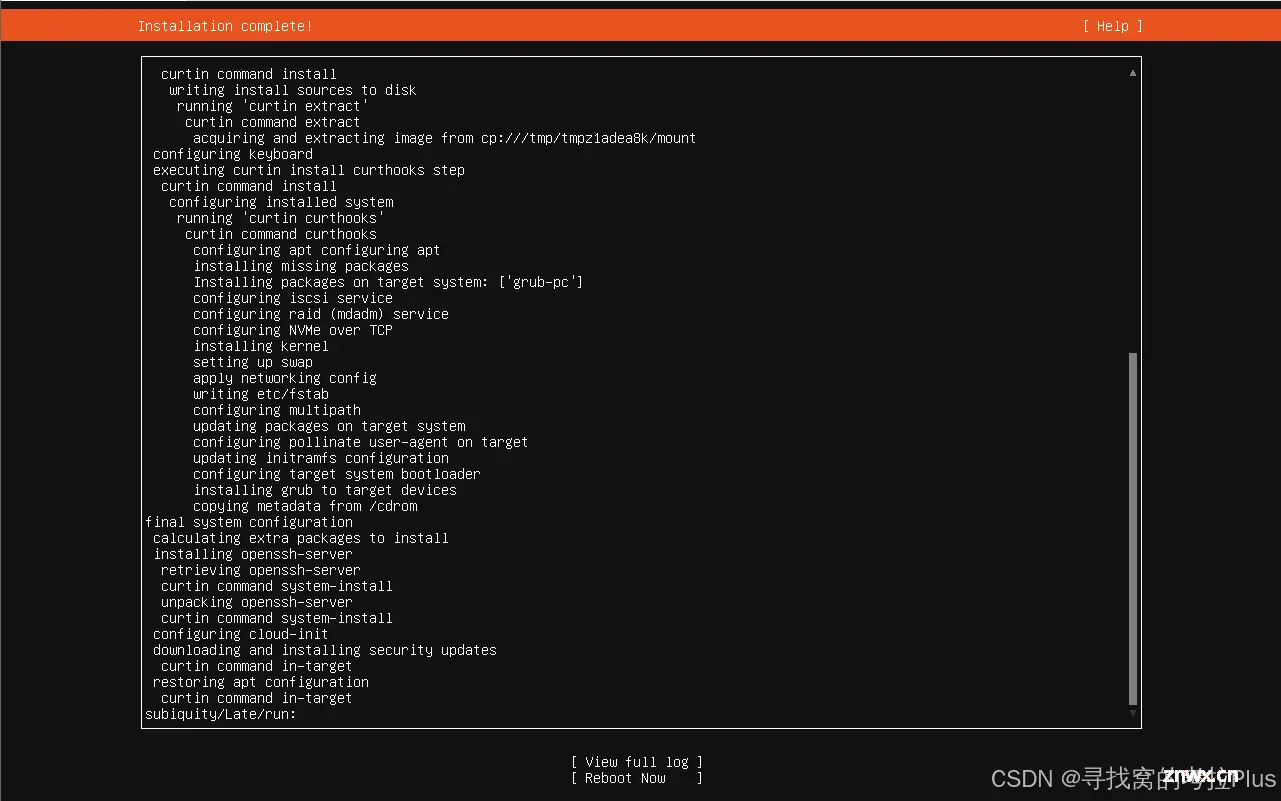Choose Reboot Now to restart
The image size is (1281, 801).
[x=637, y=778]
